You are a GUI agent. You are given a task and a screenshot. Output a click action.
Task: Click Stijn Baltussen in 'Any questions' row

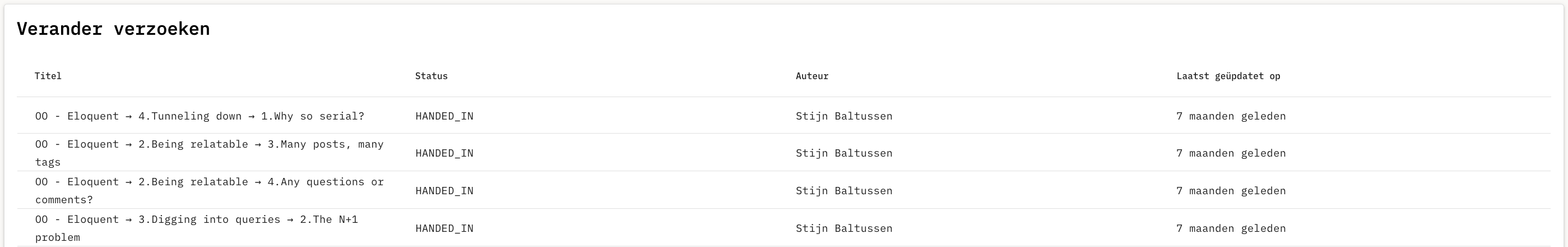tap(845, 191)
